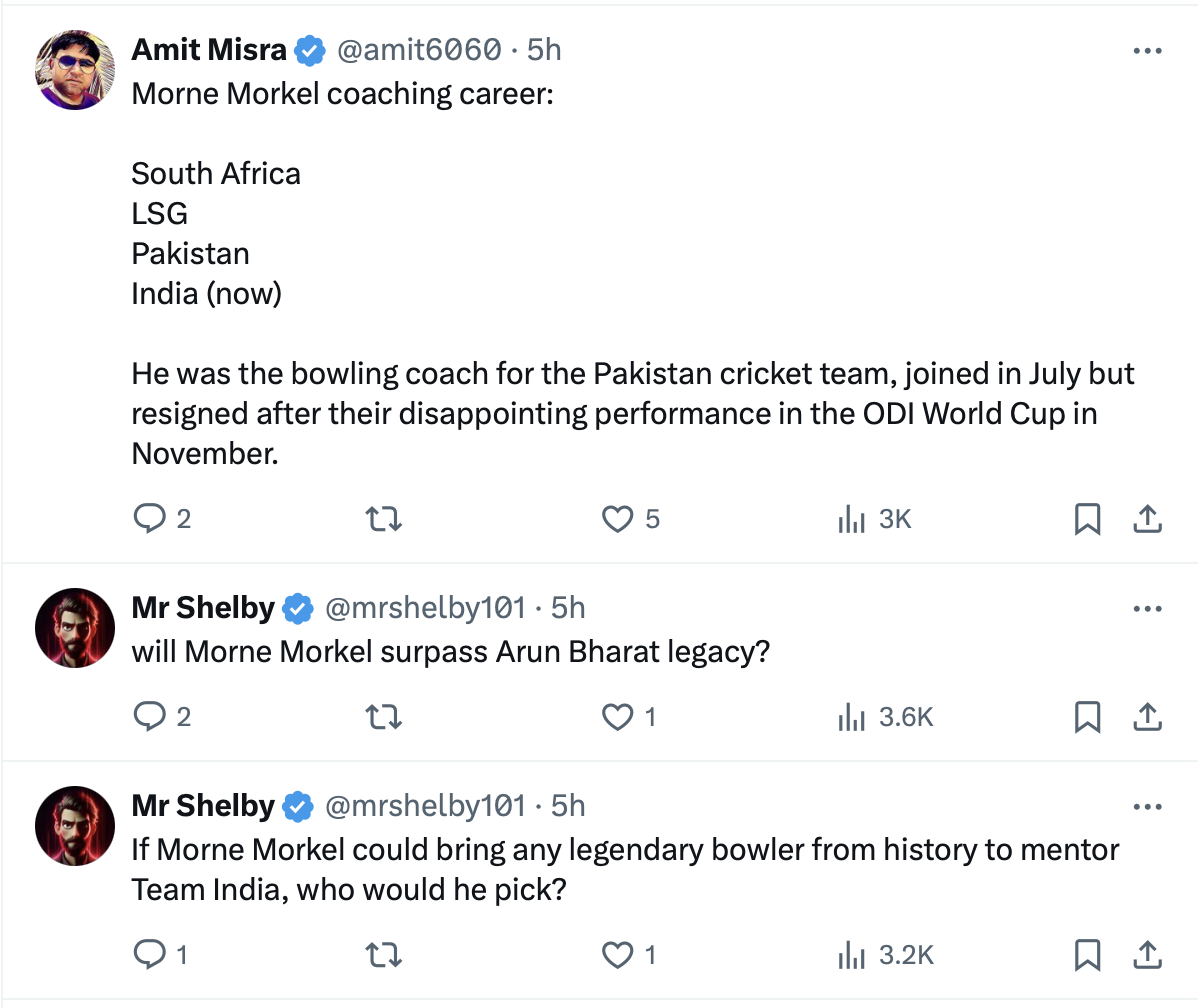This screenshot has height=1008, width=1198.
Task: Like the Arun Bharat legacy tweet
Action: pyautogui.click(x=618, y=716)
